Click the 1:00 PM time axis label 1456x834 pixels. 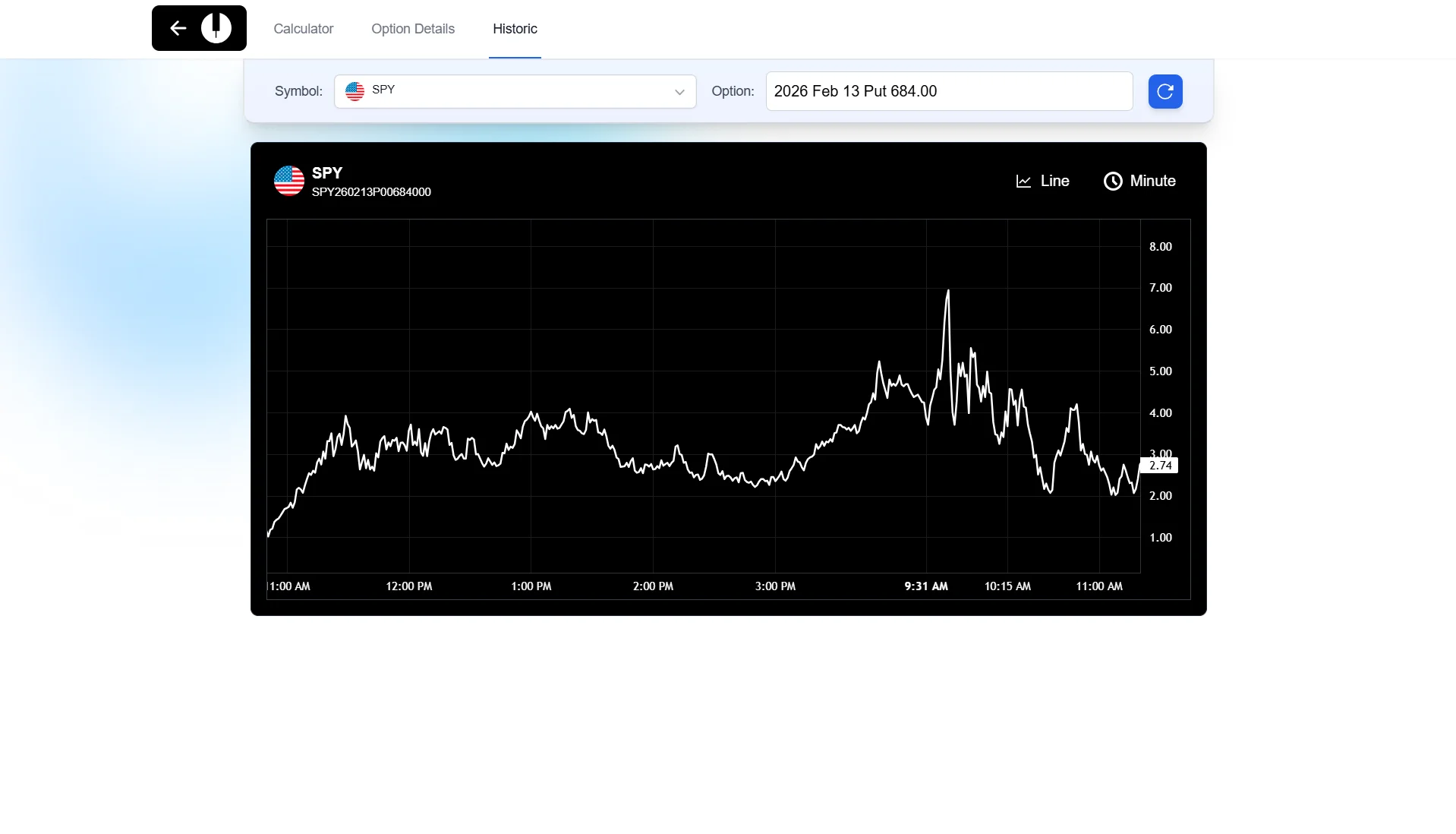531,586
